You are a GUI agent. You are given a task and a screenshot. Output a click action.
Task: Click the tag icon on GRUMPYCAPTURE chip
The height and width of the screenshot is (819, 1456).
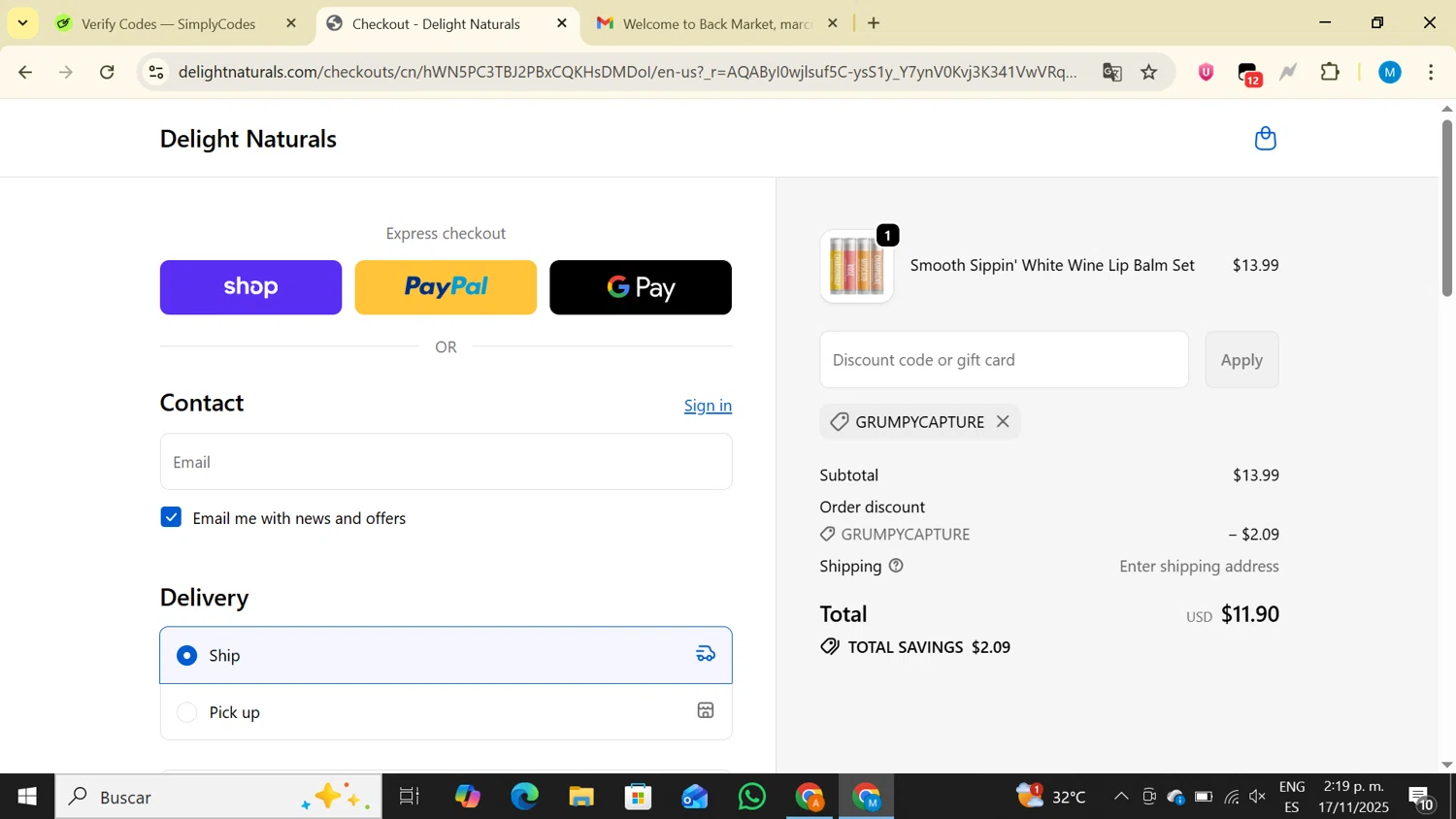pos(840,422)
